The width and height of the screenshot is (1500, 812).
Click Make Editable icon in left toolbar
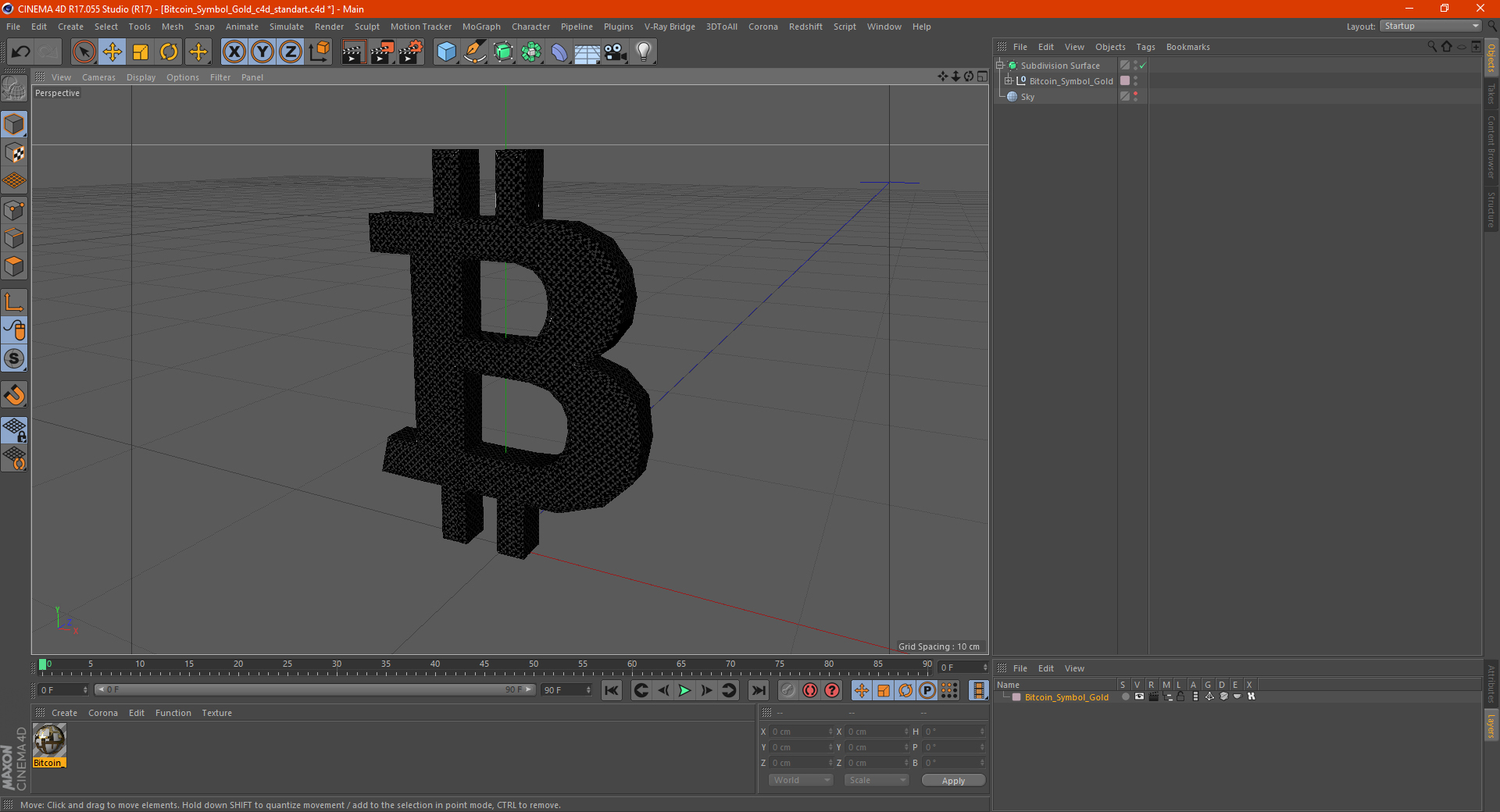click(14, 89)
